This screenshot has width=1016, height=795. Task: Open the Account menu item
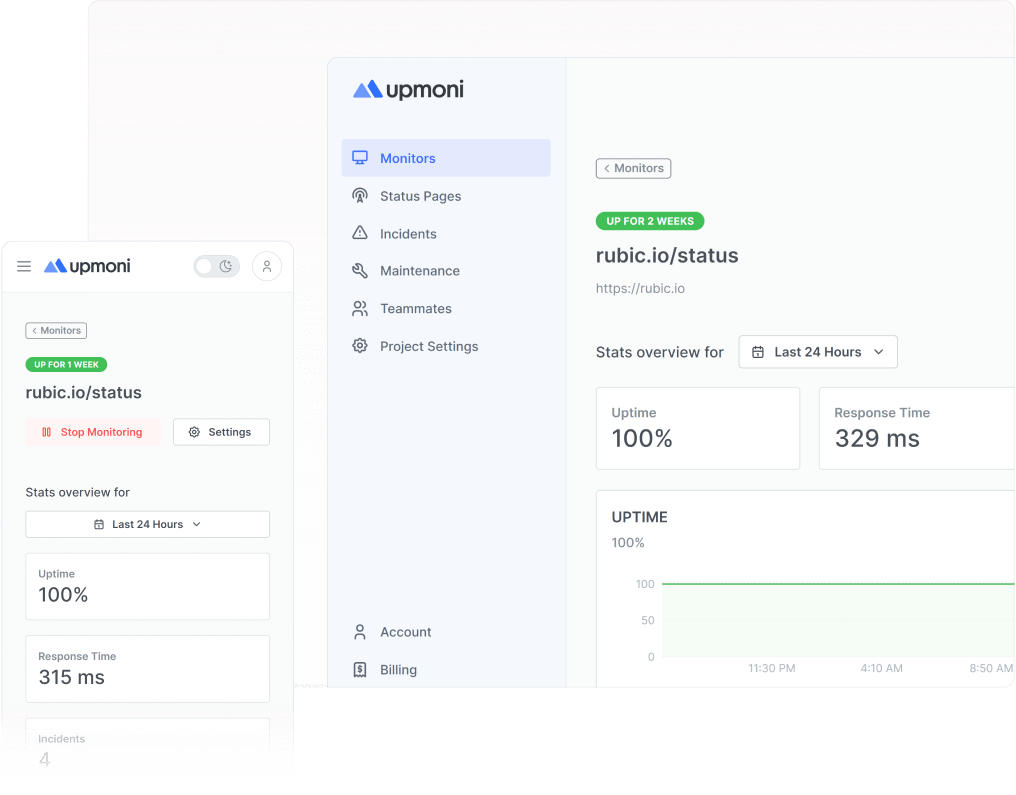[405, 632]
